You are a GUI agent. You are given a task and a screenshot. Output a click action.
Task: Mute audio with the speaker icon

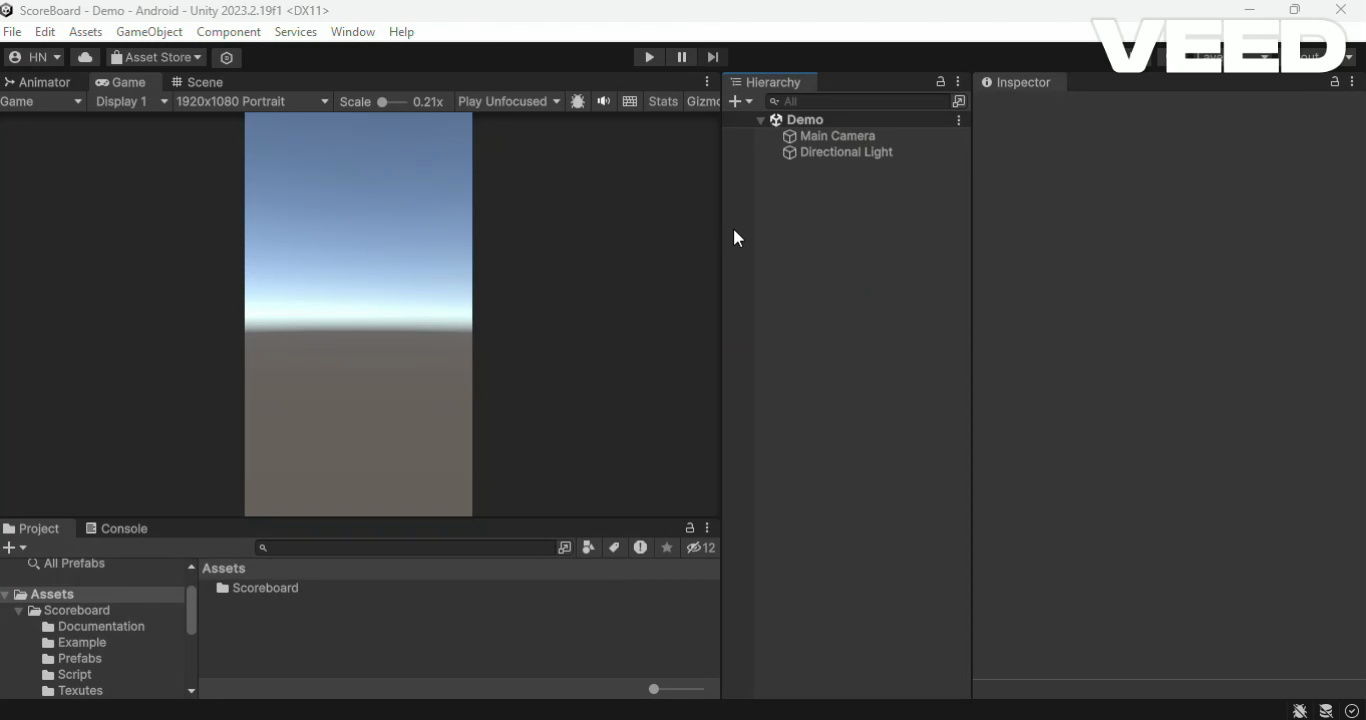coord(604,101)
